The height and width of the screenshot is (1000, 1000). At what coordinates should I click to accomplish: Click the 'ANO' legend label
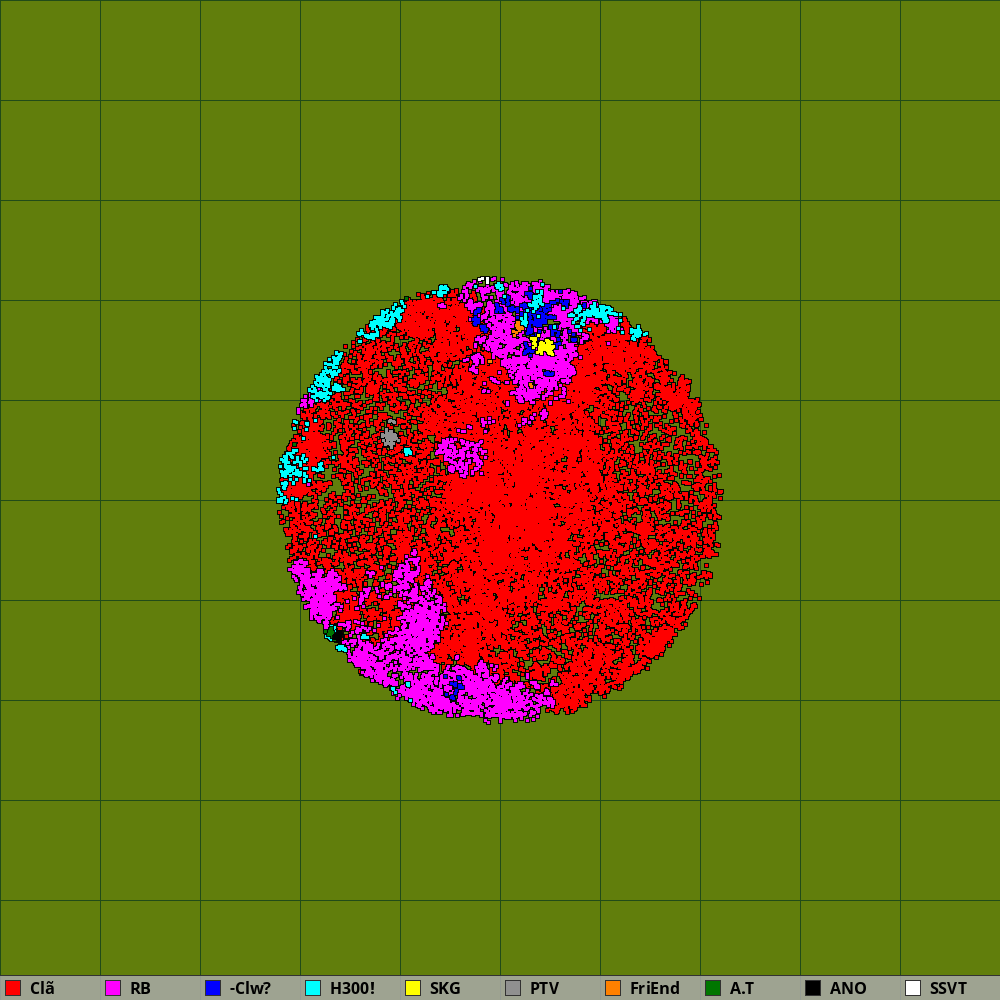848,988
